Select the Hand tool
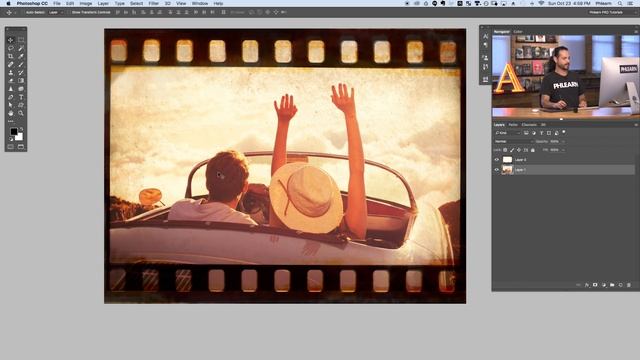Viewport: 640px width, 360px height. pyautogui.click(x=11, y=113)
